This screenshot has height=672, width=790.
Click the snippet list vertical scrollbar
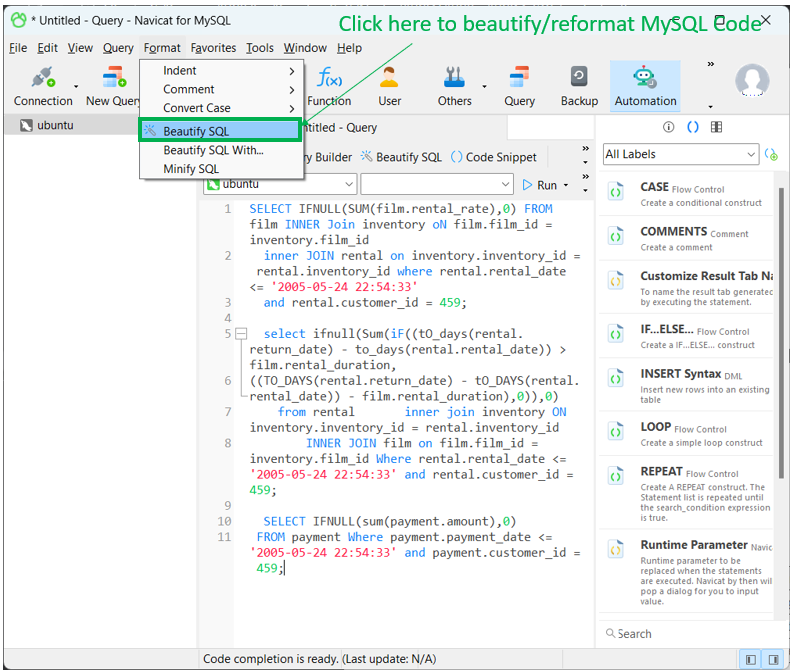[x=781, y=332]
